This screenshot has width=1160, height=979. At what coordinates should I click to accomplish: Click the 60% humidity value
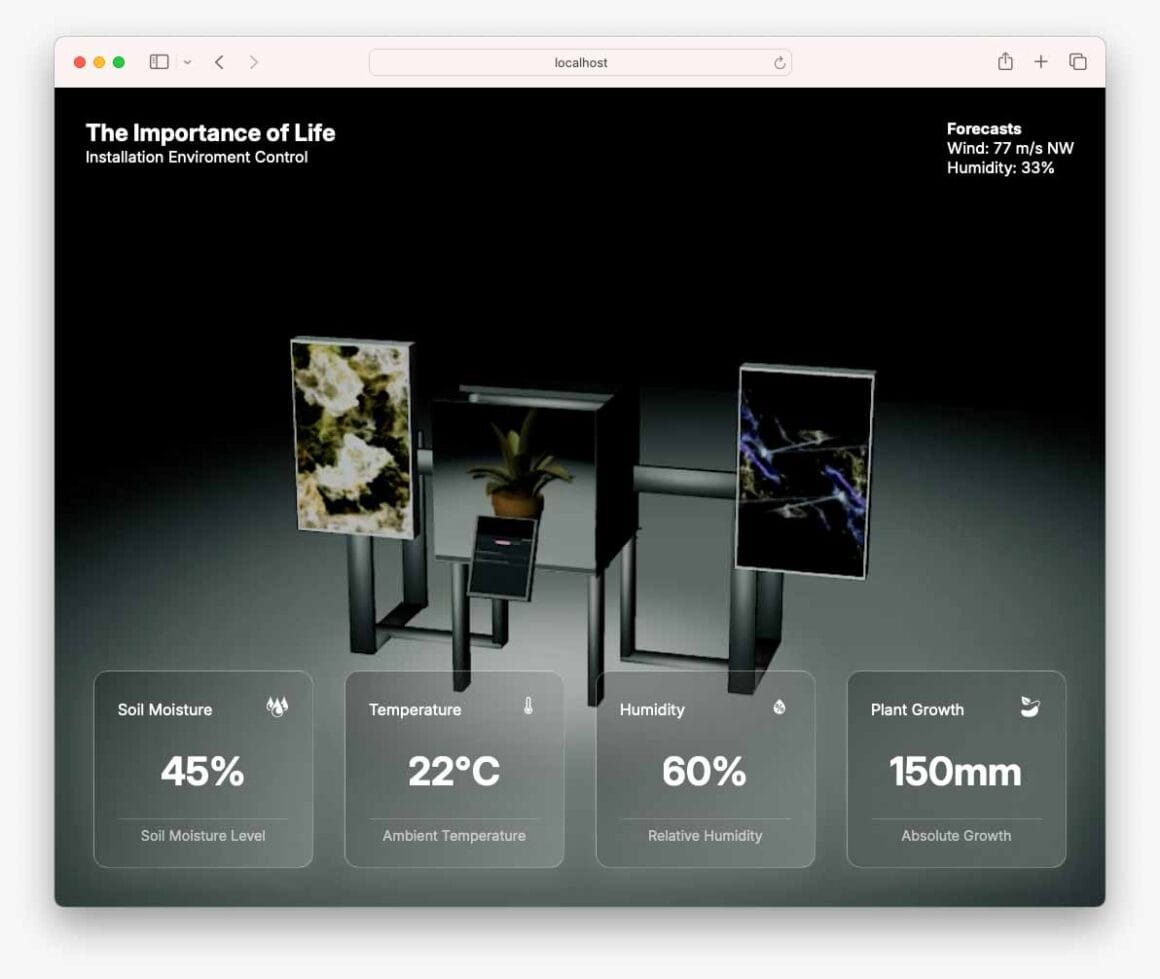pyautogui.click(x=704, y=772)
